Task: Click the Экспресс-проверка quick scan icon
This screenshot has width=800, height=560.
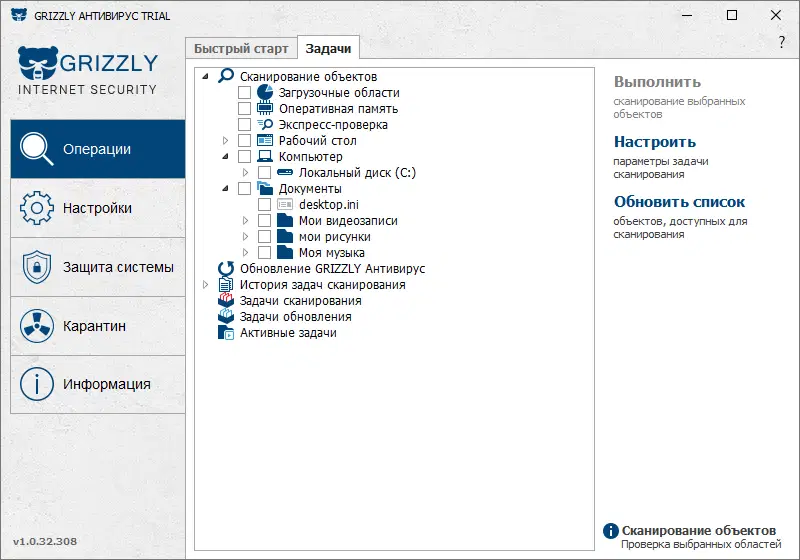Action: pos(265,124)
